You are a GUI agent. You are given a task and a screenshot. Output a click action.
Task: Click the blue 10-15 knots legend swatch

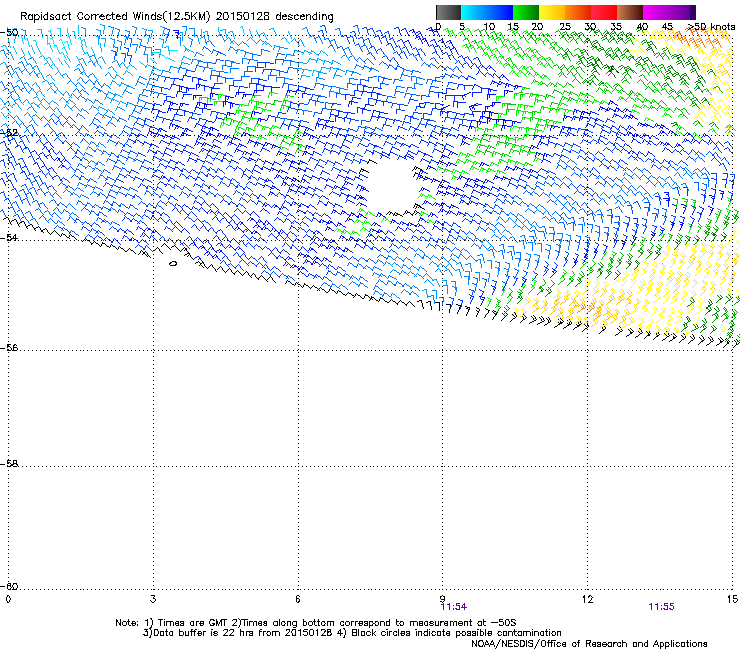tap(500, 12)
